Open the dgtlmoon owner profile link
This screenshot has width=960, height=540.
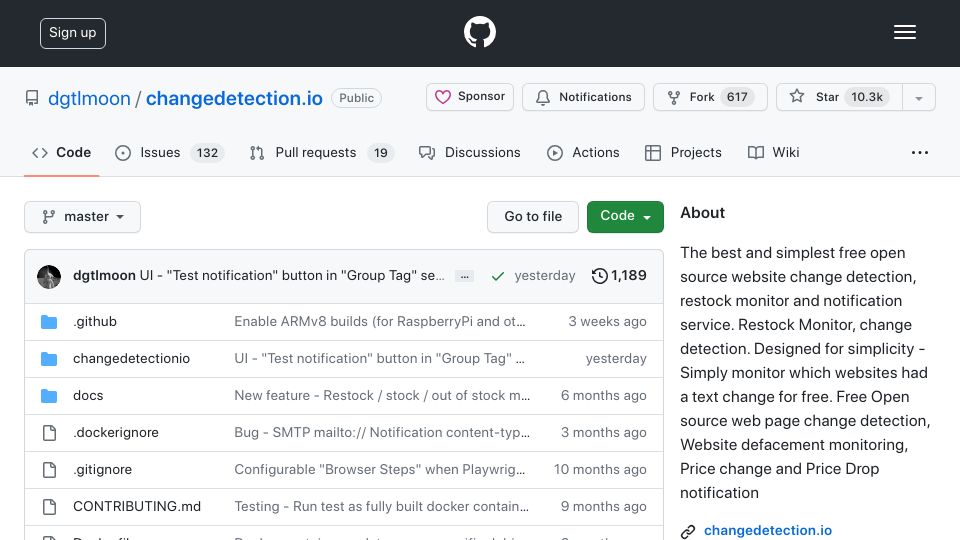pos(89,98)
